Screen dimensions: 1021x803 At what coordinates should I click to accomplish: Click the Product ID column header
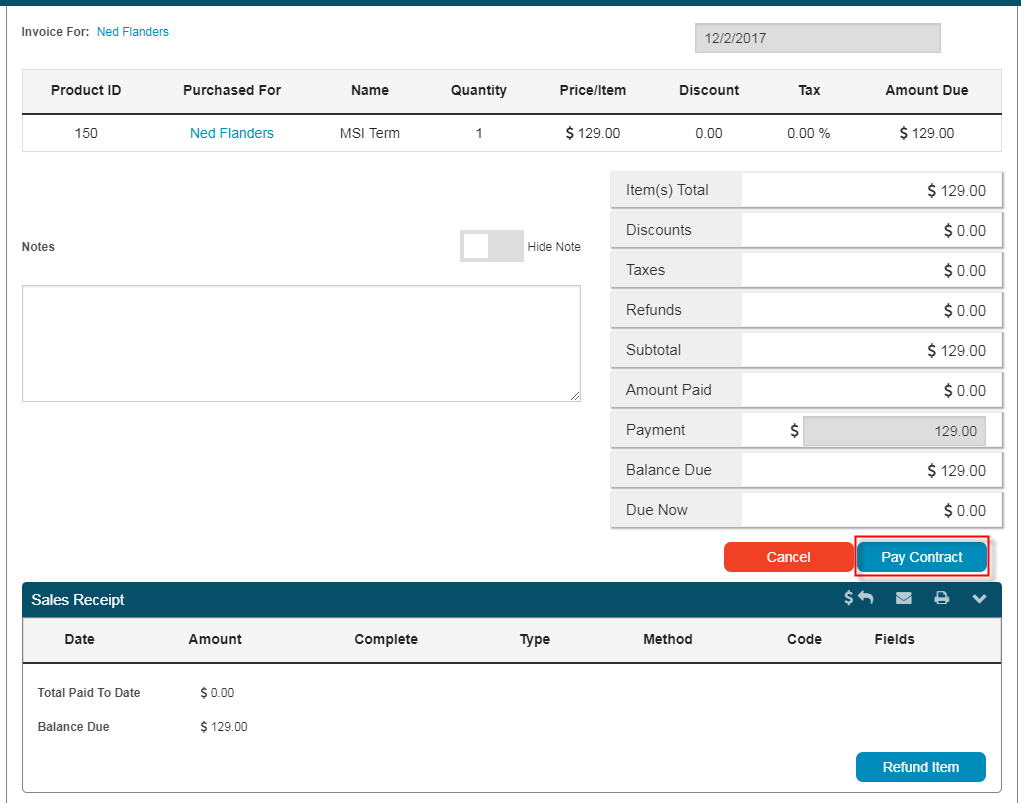(86, 90)
